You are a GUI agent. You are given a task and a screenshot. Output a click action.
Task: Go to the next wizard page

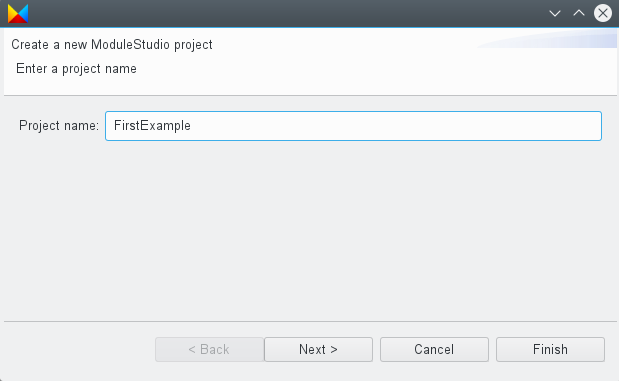point(318,349)
